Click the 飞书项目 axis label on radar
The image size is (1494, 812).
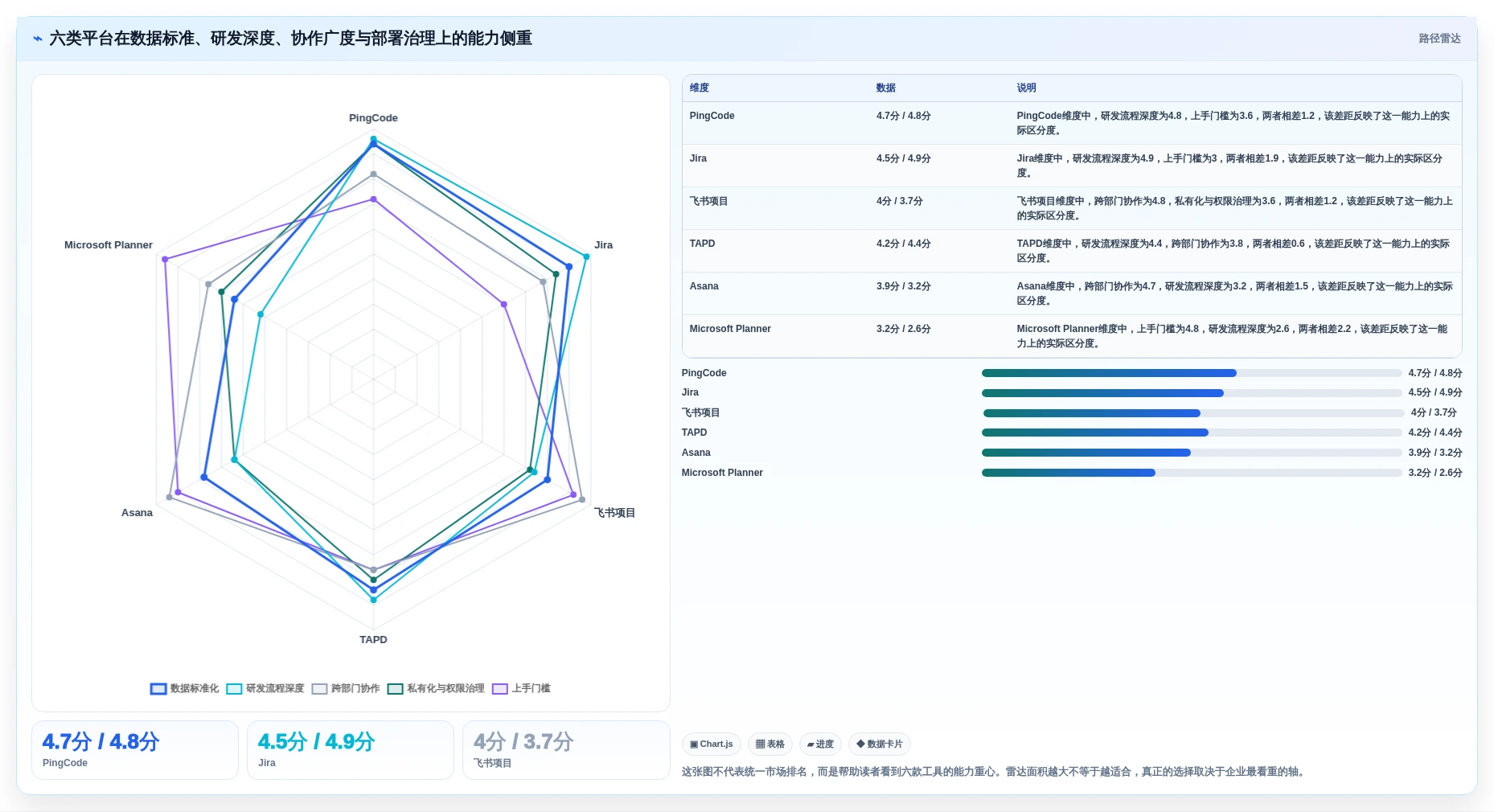click(614, 513)
